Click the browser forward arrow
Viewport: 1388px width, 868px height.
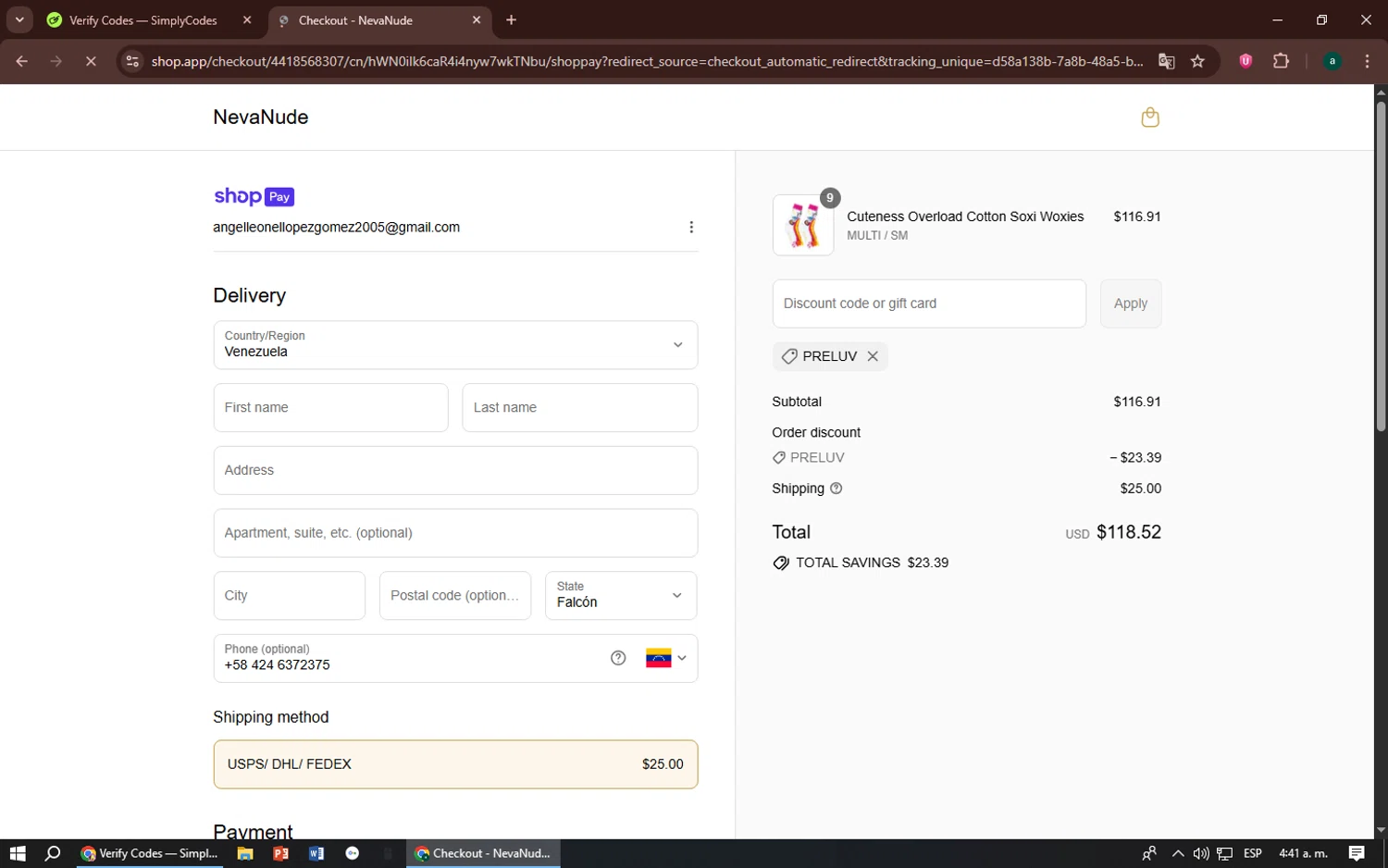click(56, 61)
